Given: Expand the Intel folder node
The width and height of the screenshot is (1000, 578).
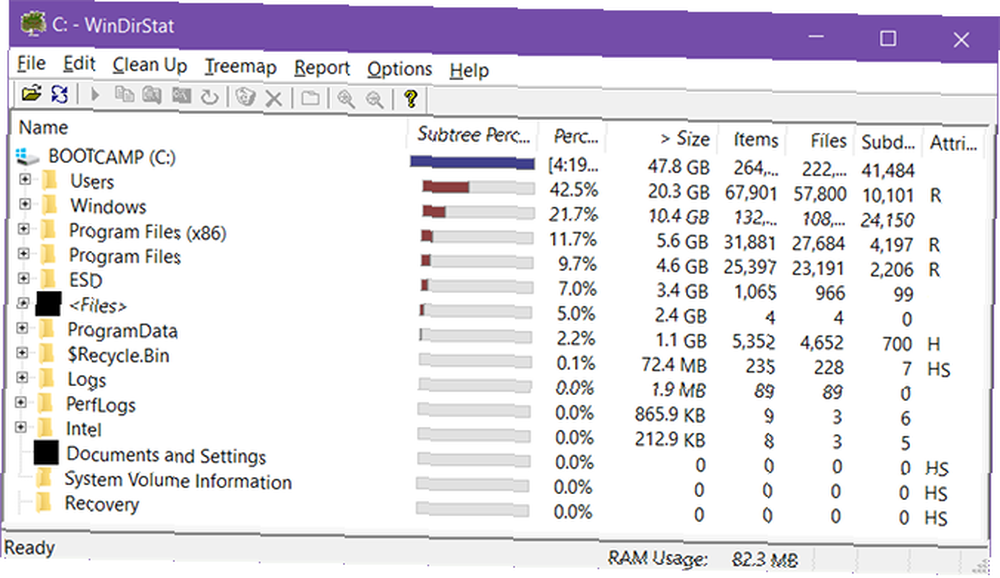Looking at the screenshot, I should 20,427.
